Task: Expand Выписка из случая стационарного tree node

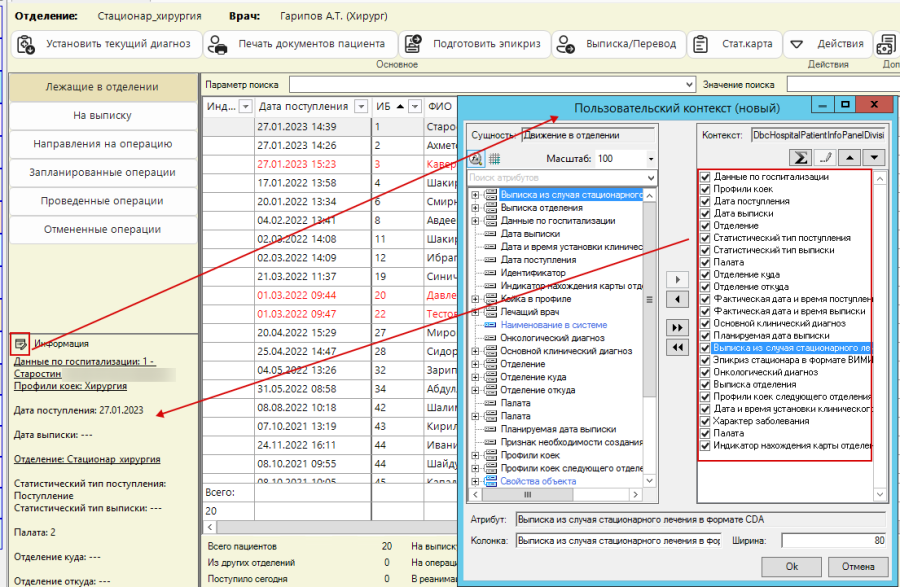Action: point(475,195)
